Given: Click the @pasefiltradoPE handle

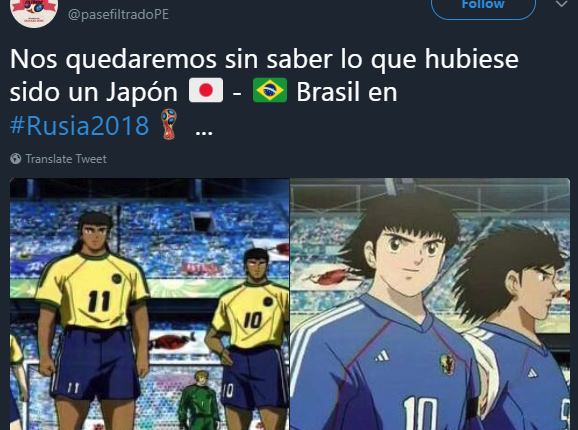Looking at the screenshot, I should click(x=118, y=14).
